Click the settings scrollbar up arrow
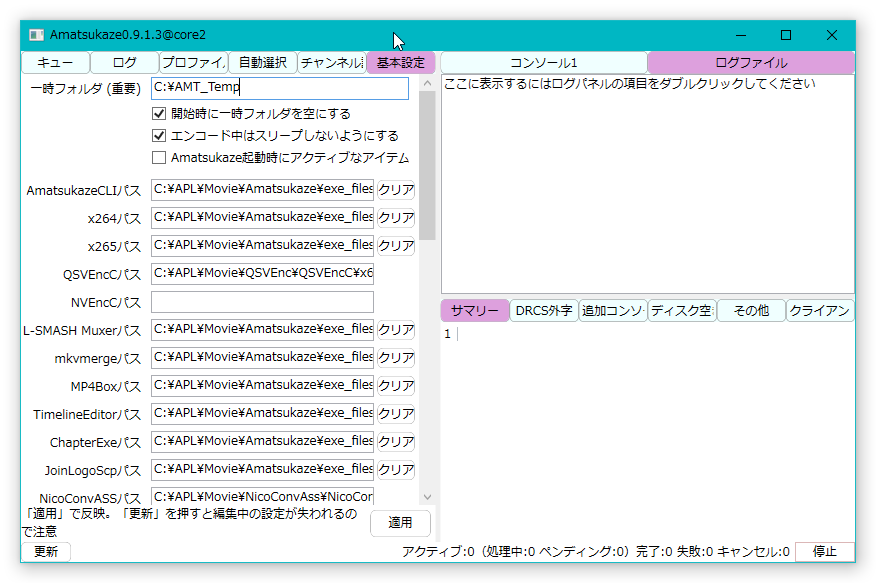Viewport: 876px width, 583px height. pyautogui.click(x=427, y=83)
